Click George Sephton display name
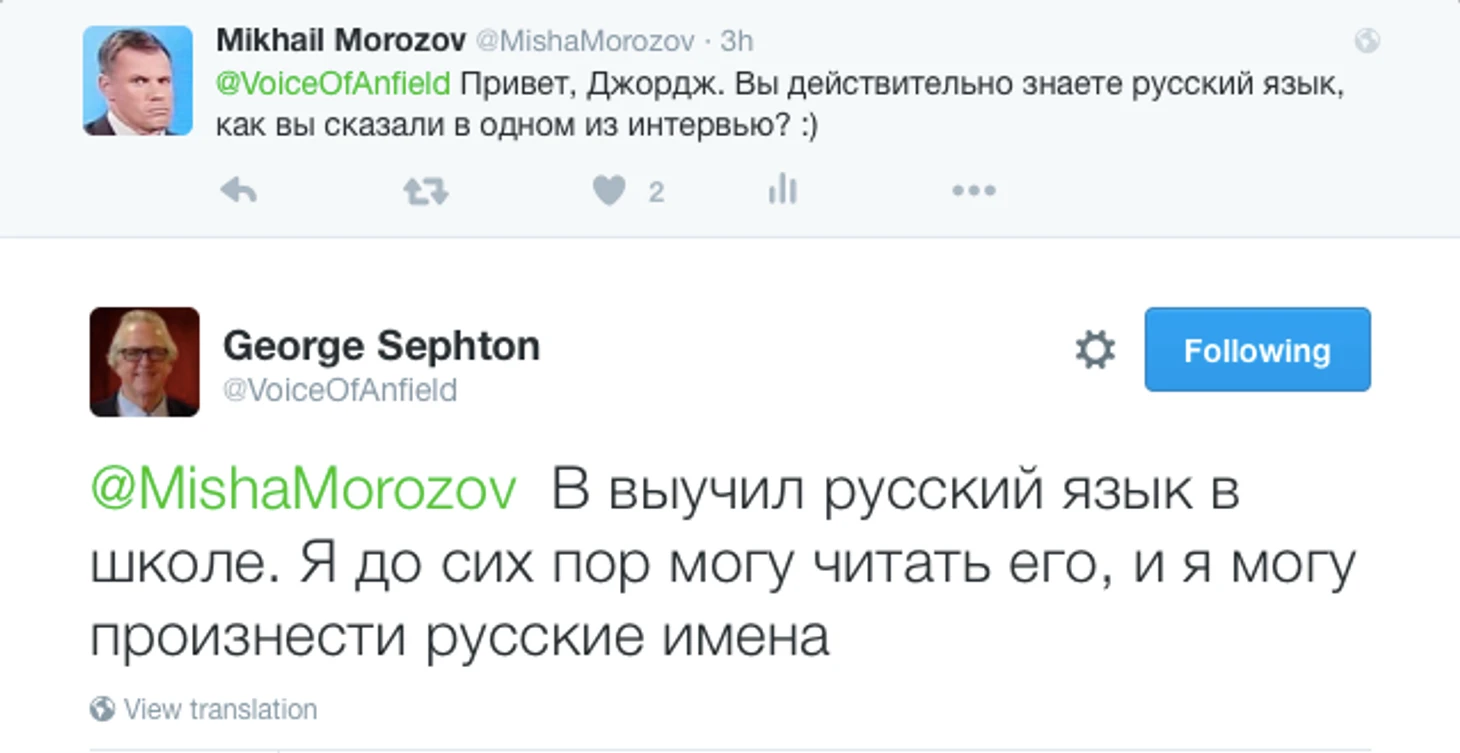 381,346
